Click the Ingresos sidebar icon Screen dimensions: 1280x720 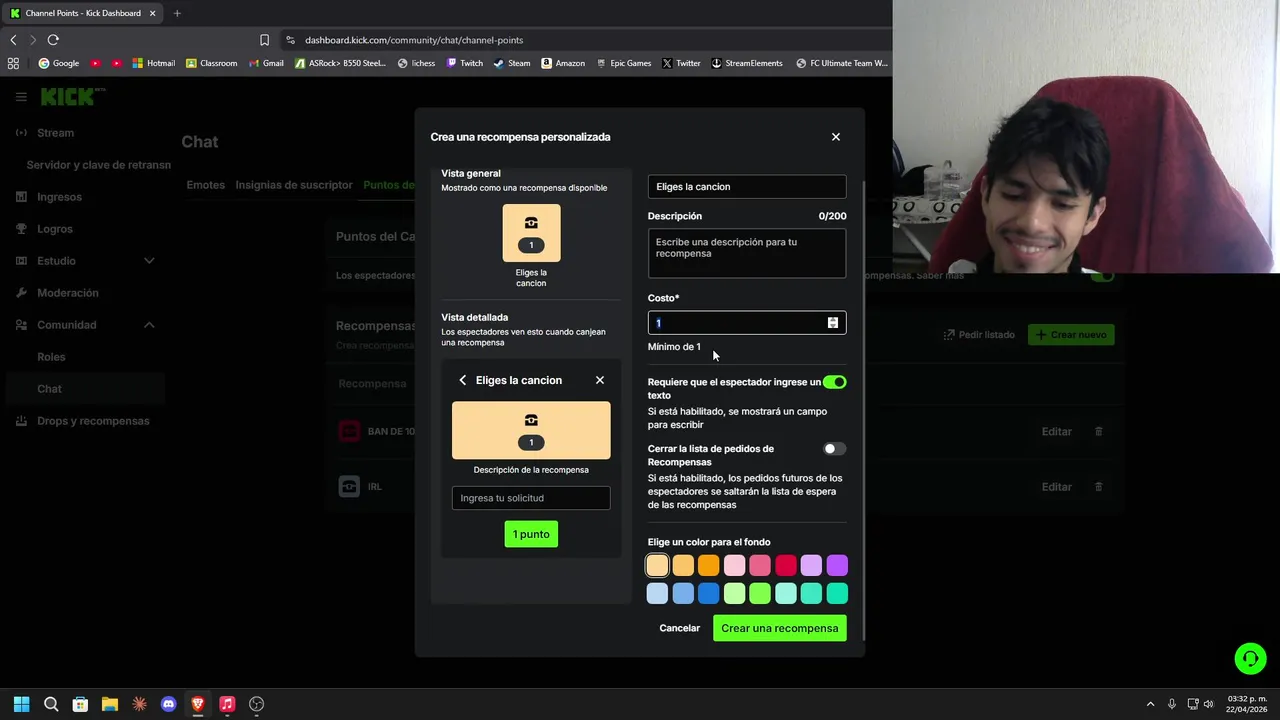coord(21,197)
